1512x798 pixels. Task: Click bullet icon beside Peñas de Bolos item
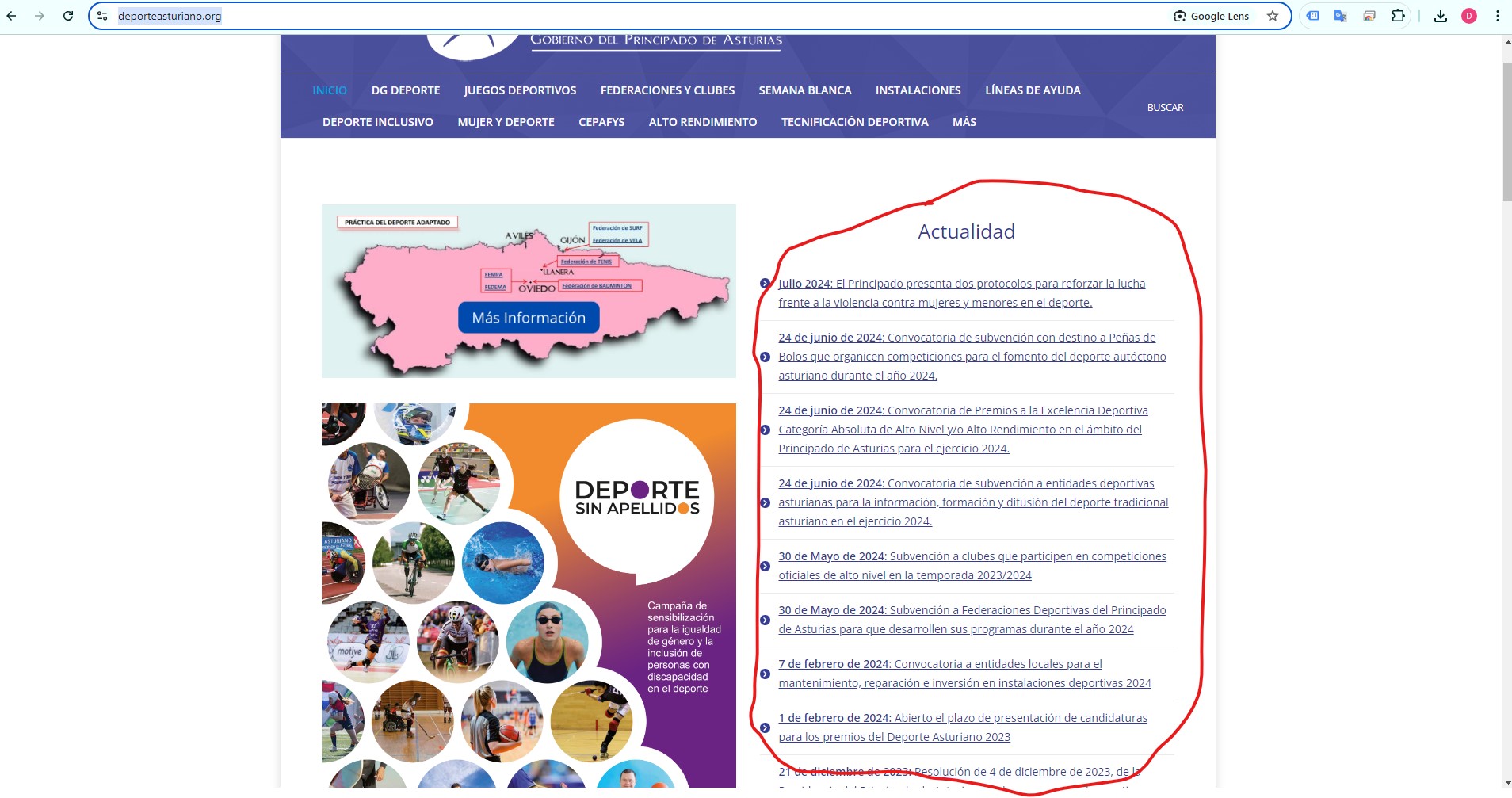pyautogui.click(x=765, y=357)
